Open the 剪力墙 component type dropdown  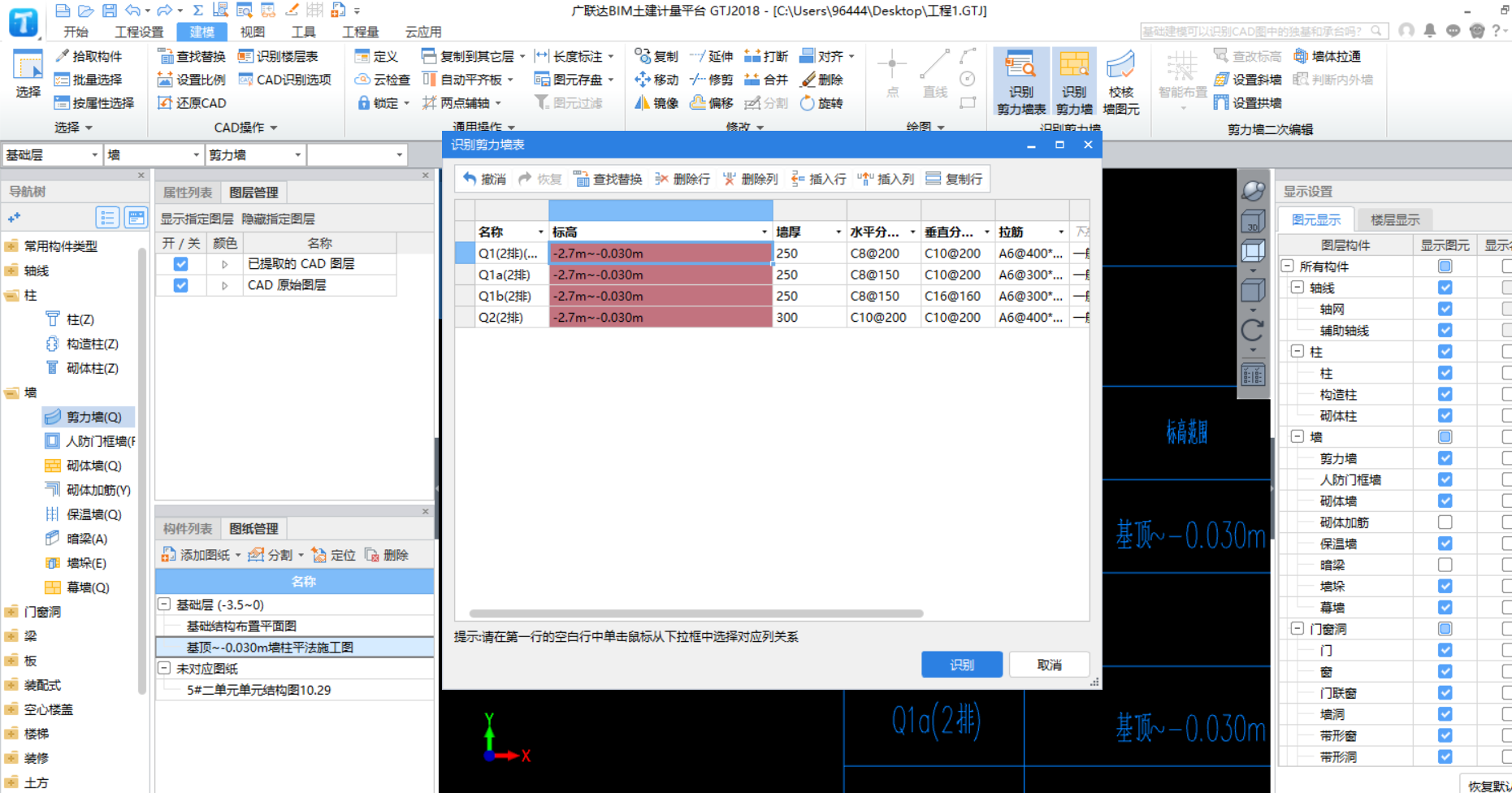297,154
